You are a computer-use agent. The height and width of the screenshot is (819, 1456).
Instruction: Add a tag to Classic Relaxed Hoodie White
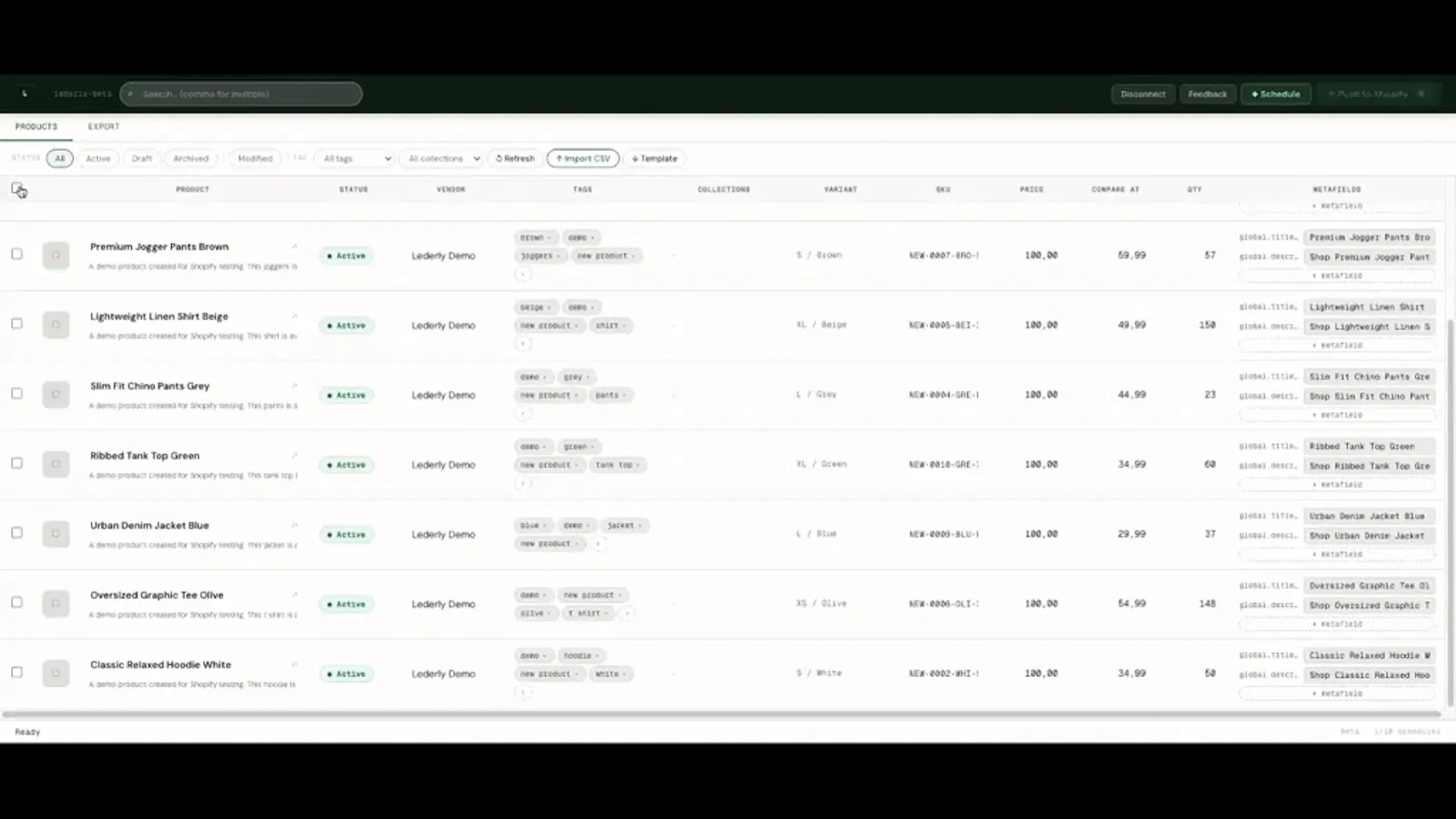[x=522, y=693]
